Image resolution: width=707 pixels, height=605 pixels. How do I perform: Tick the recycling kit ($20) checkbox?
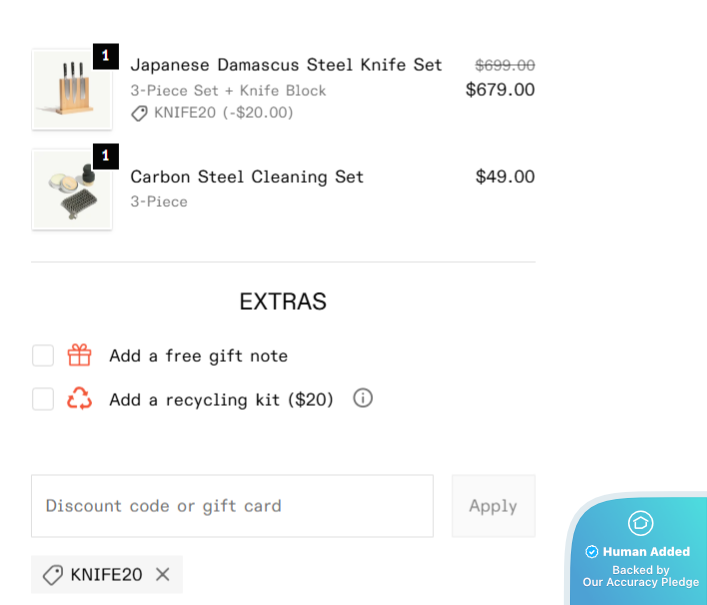(x=43, y=399)
